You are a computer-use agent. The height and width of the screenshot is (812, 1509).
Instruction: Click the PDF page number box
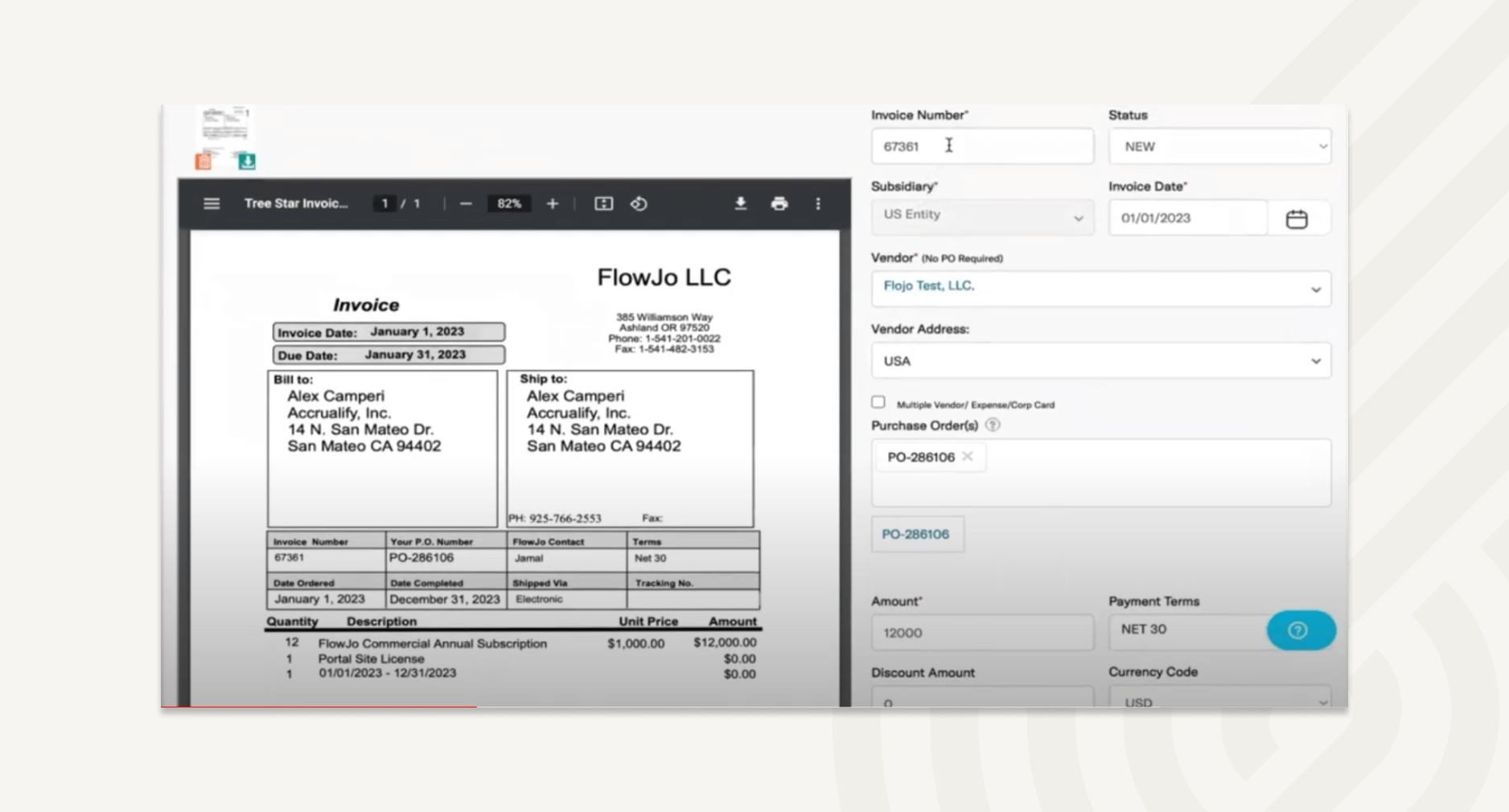pyautogui.click(x=384, y=203)
